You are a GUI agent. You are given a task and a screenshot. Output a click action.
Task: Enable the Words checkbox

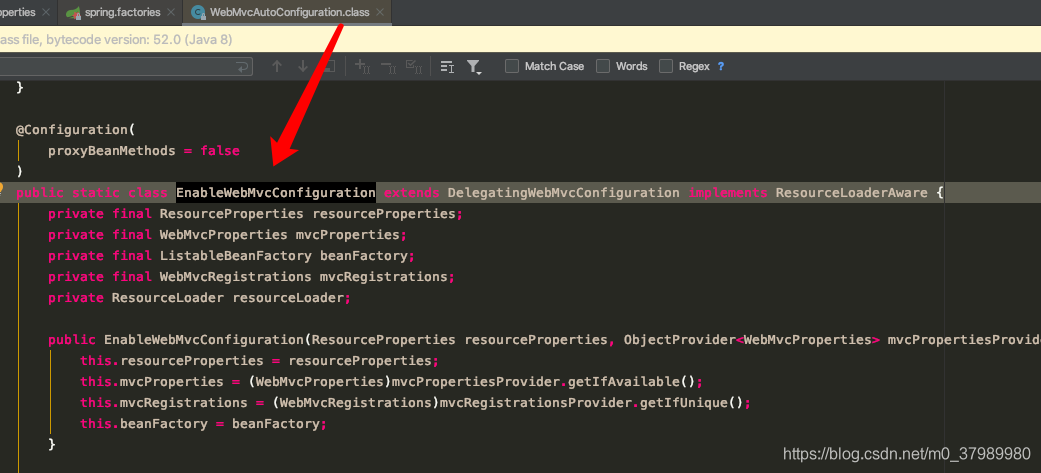click(x=603, y=66)
